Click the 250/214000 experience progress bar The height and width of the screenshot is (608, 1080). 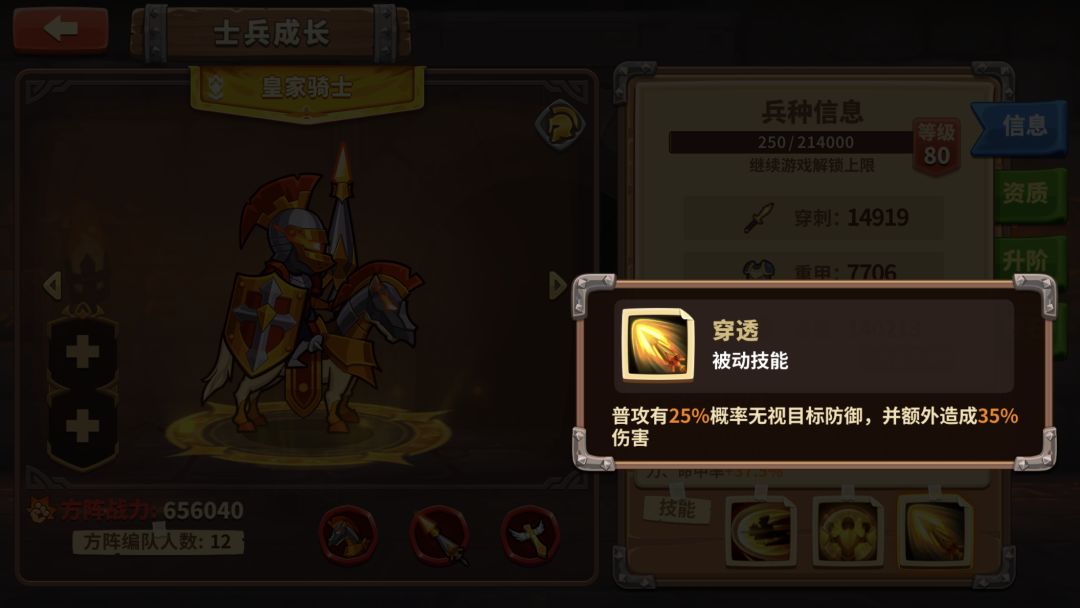(792, 143)
